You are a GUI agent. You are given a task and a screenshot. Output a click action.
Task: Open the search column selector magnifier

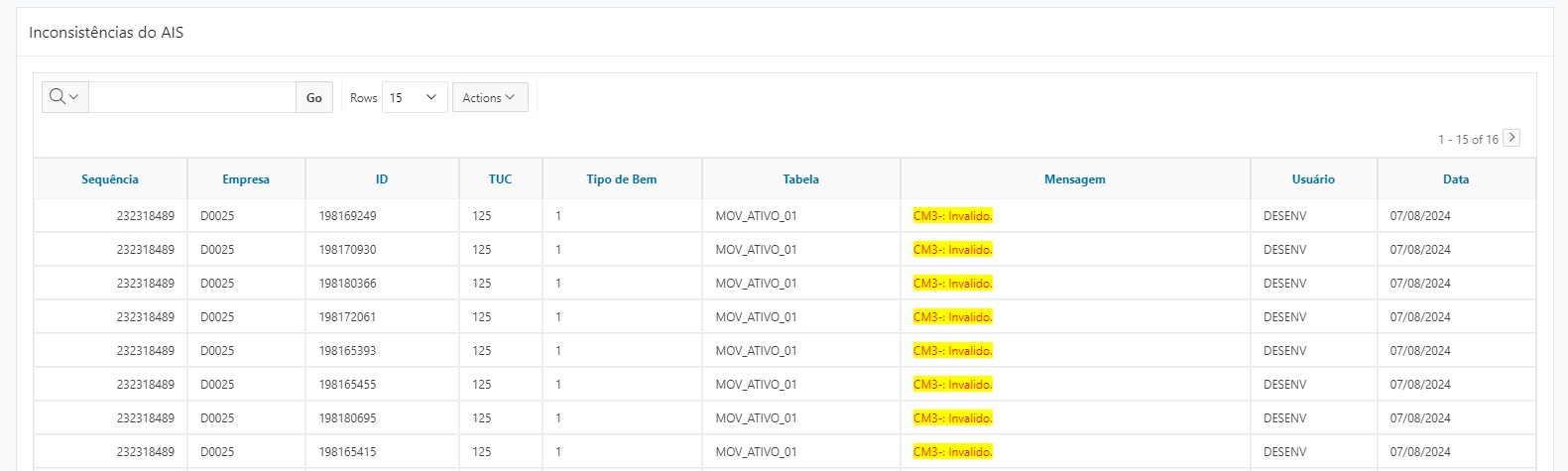click(x=64, y=97)
